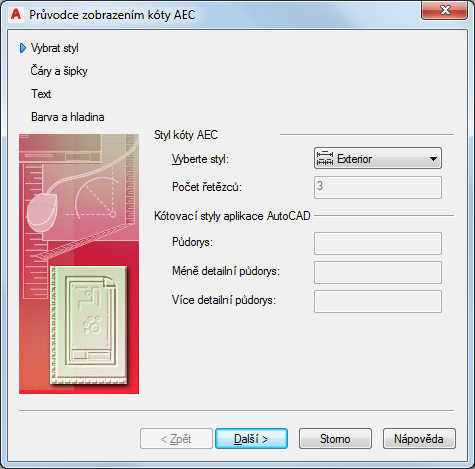This screenshot has width=475, height=469.
Task: Click the Počet řetězců field
Action: (378, 188)
